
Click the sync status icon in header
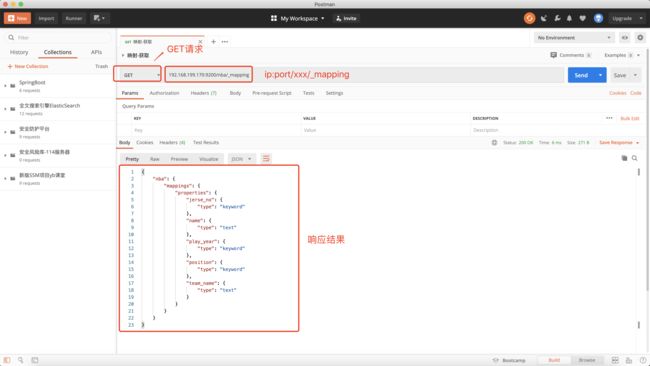[529, 18]
